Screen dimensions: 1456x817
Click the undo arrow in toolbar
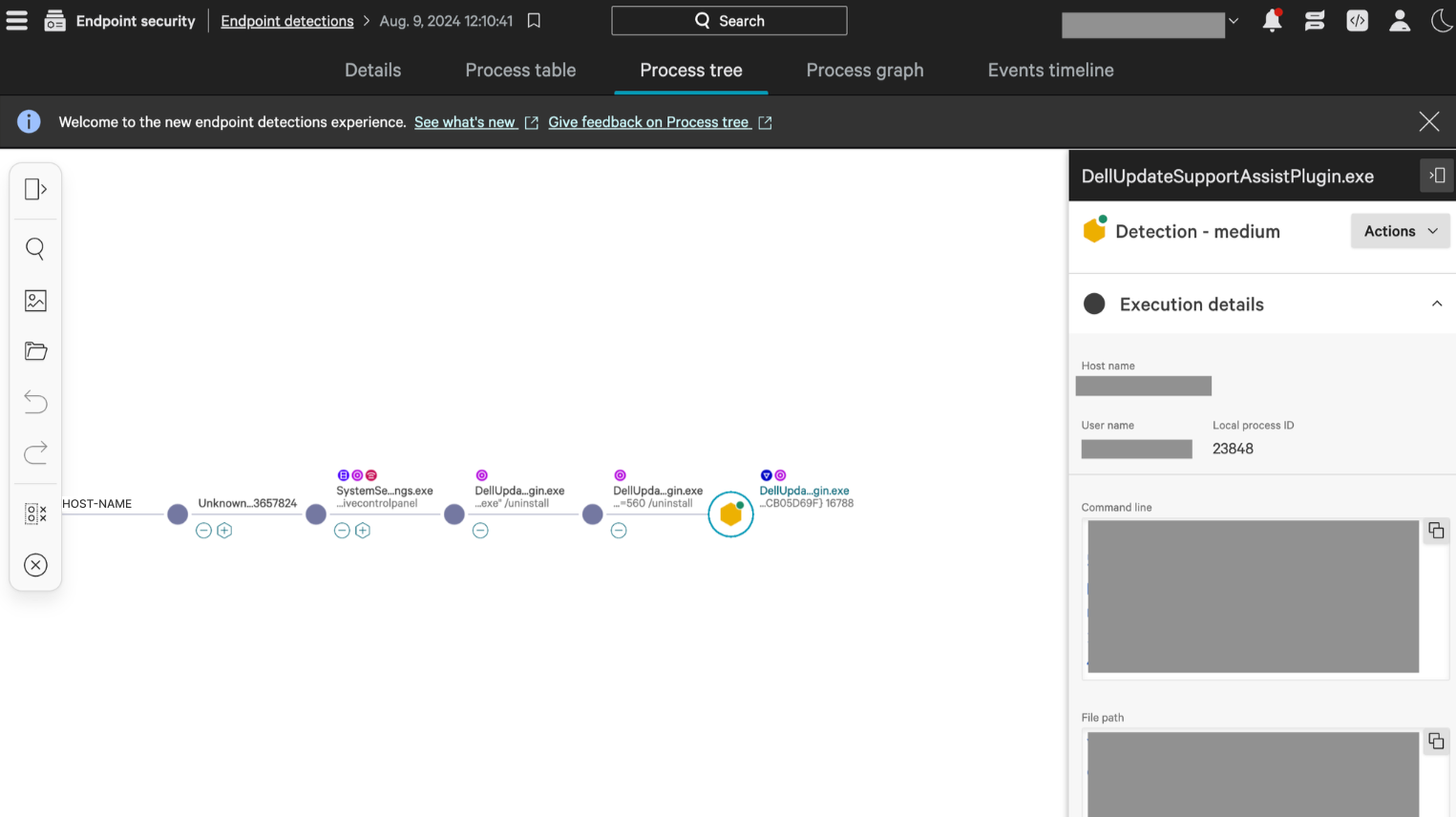point(35,402)
